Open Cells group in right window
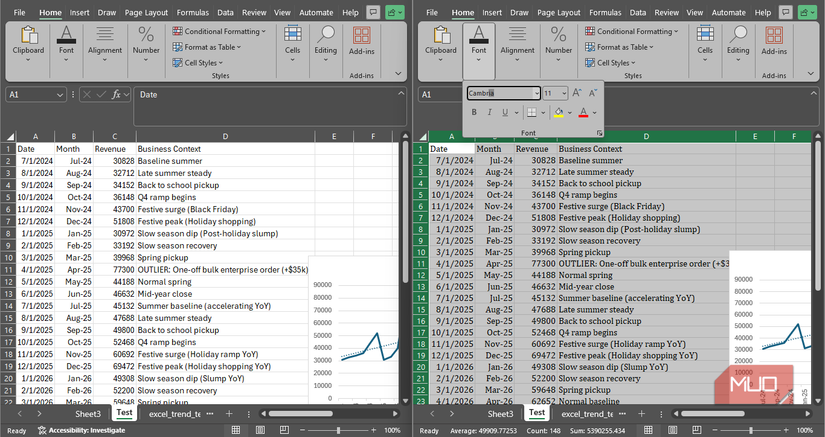This screenshot has height=437, width=825. tap(705, 43)
